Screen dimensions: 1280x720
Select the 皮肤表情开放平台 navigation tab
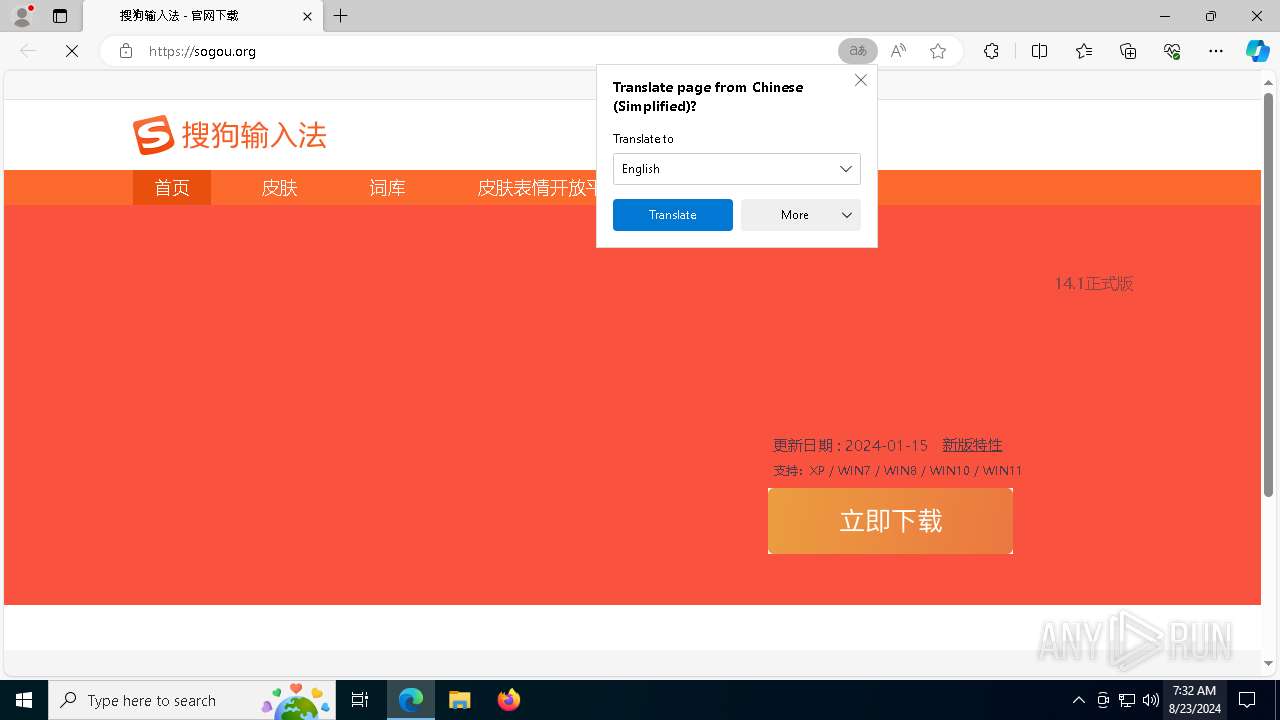click(x=537, y=188)
